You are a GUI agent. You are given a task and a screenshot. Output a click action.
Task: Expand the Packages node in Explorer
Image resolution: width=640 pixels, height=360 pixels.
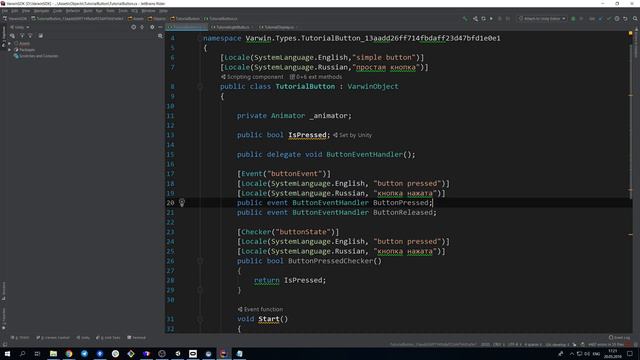[9, 50]
